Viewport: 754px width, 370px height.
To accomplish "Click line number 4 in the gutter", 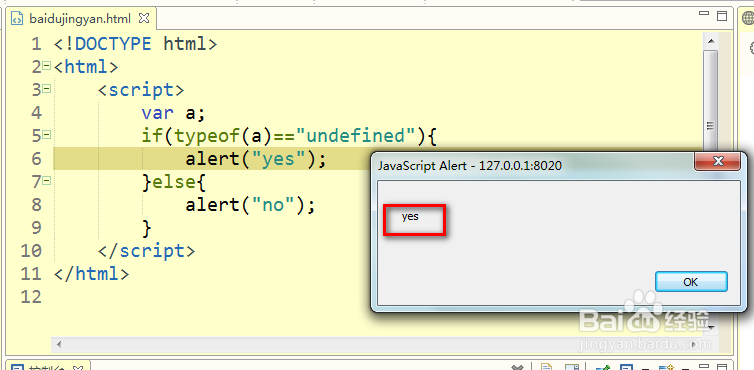I will point(37,113).
